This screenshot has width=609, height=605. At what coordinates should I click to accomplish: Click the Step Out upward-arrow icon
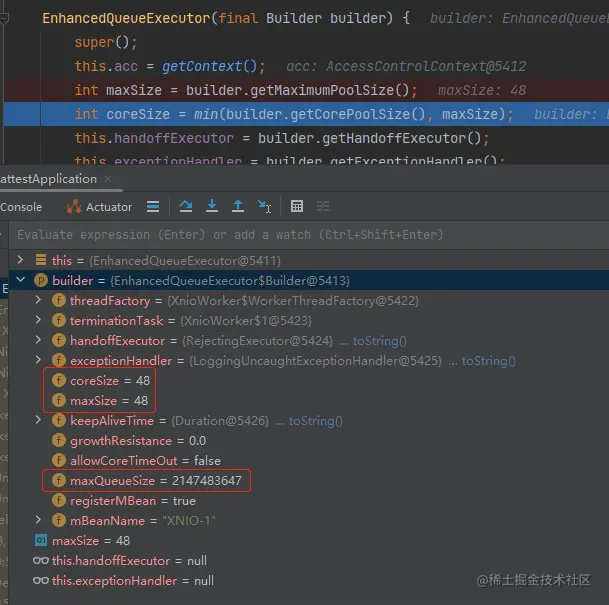point(238,206)
